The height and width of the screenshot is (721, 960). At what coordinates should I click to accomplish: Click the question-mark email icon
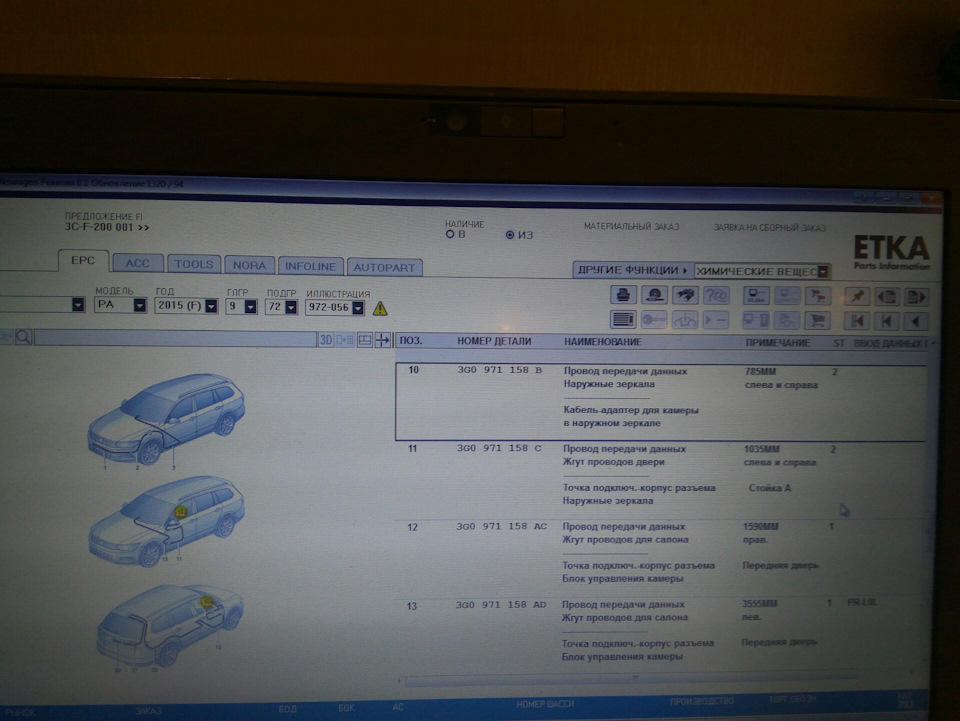[716, 296]
